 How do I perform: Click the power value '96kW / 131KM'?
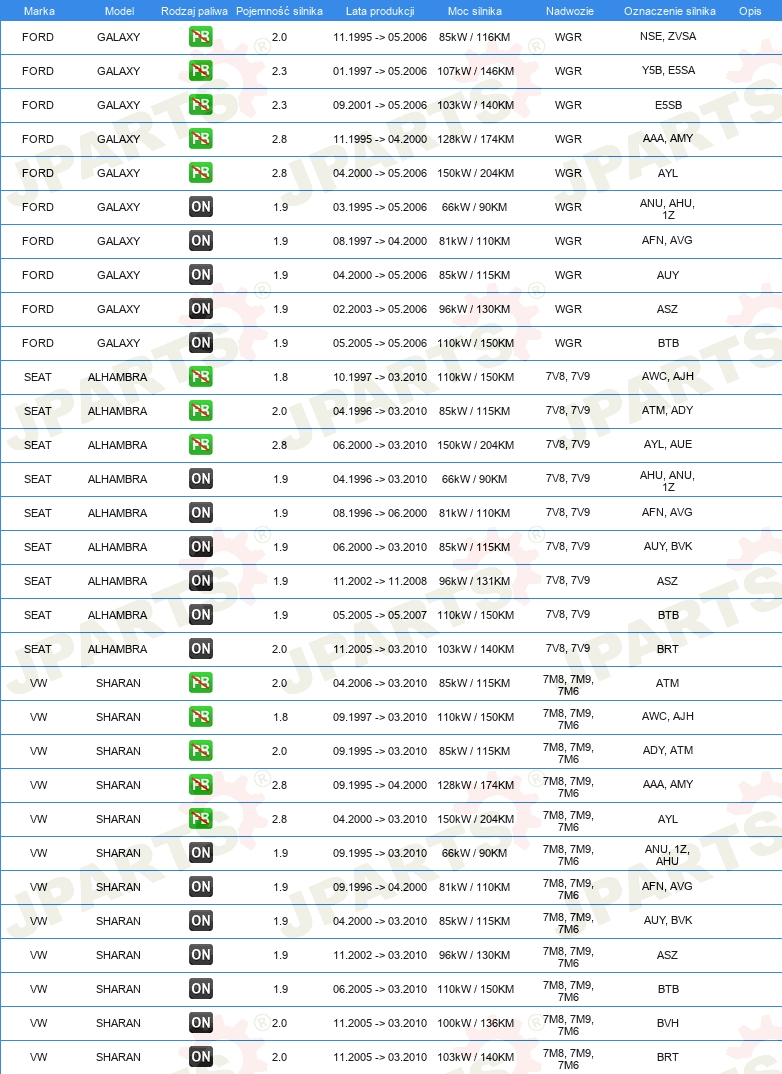pos(475,581)
